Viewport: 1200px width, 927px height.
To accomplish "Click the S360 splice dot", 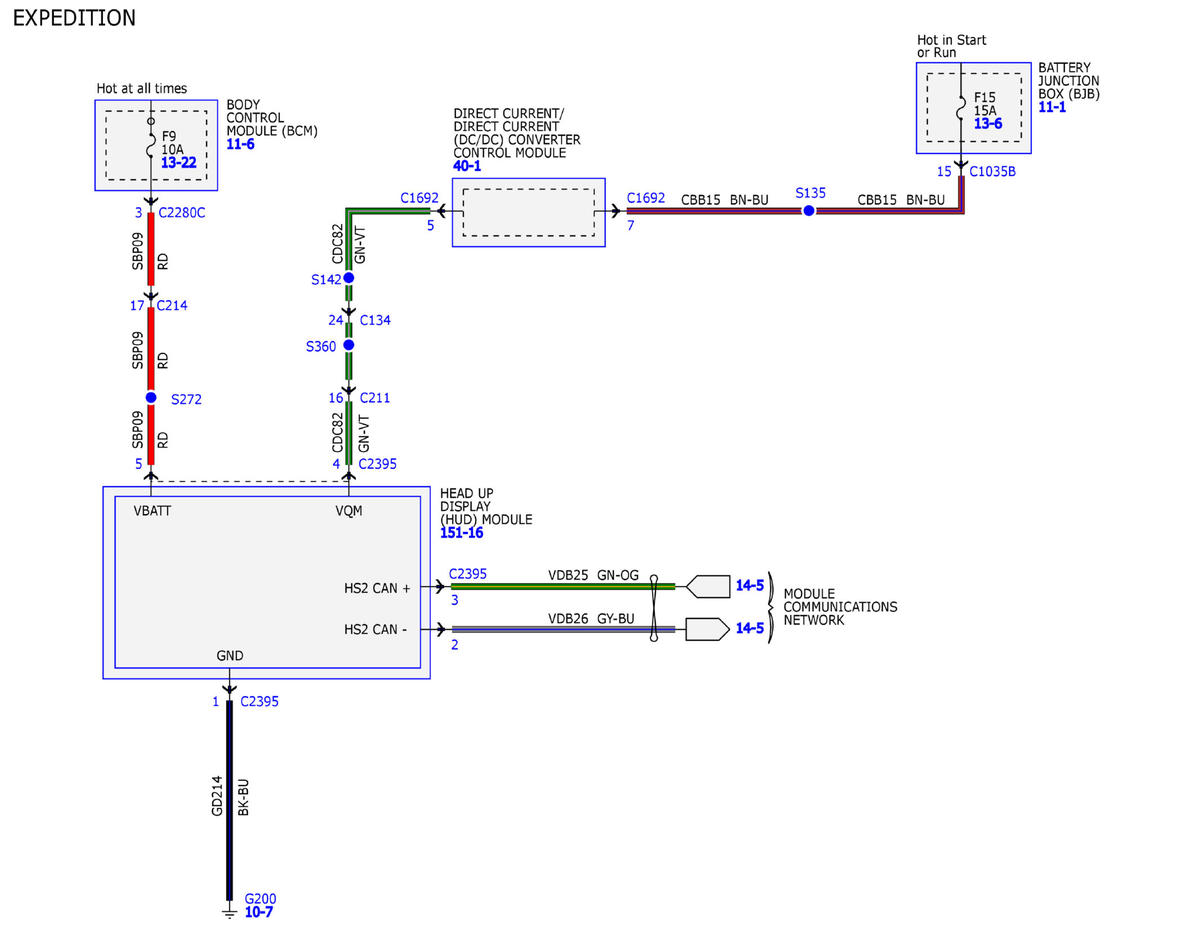I will tap(349, 345).
